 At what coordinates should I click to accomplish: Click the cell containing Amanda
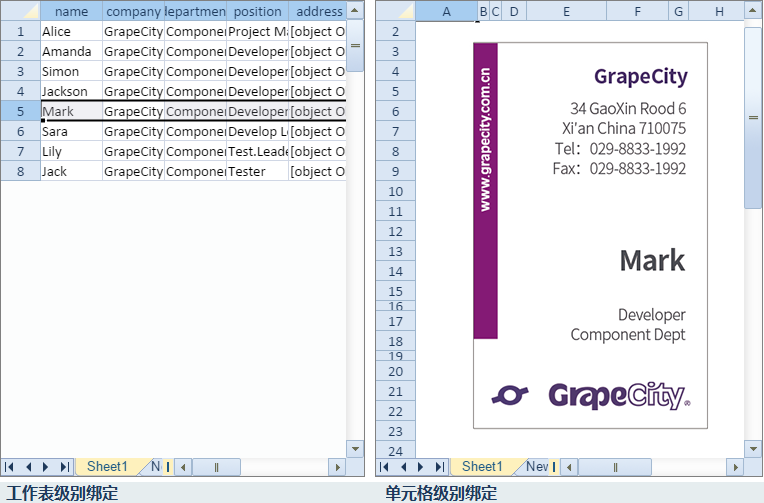pos(71,51)
